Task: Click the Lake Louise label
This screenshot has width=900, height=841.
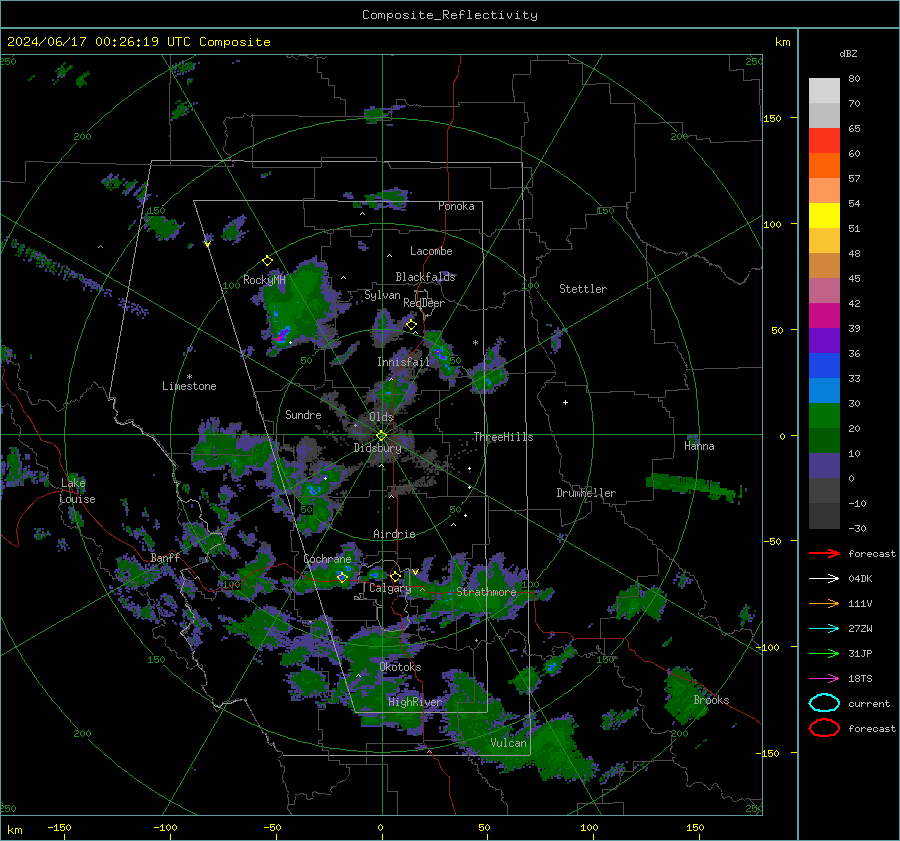Action: (77, 491)
